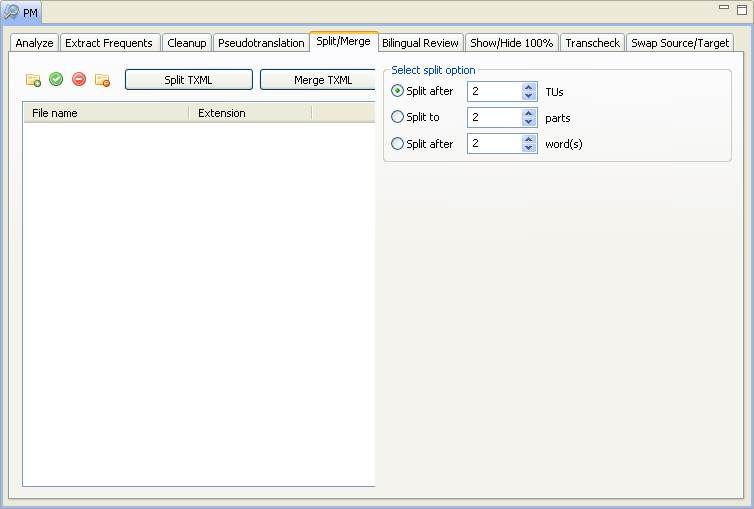Maximize the PM panel
754x509 pixels.
(741, 8)
